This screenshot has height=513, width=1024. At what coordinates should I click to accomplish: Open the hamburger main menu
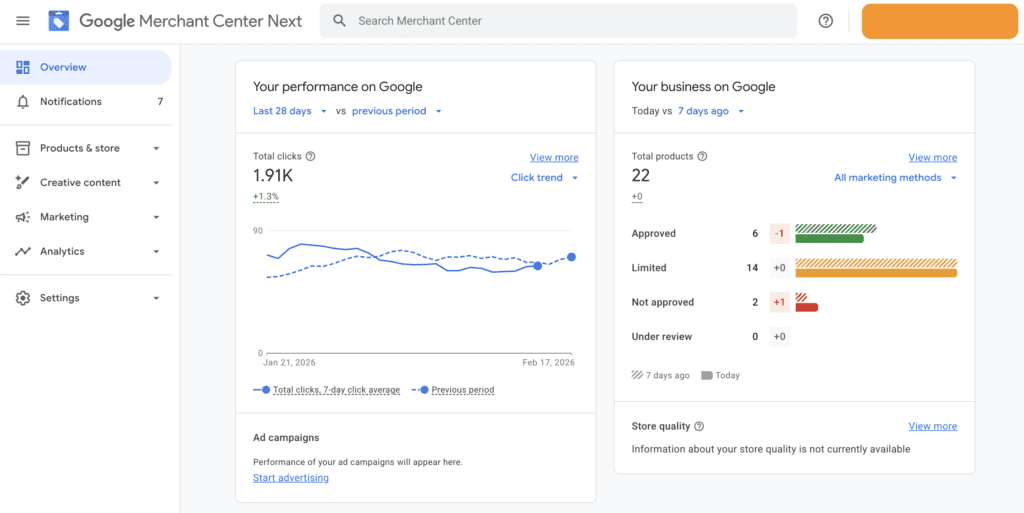click(23, 21)
